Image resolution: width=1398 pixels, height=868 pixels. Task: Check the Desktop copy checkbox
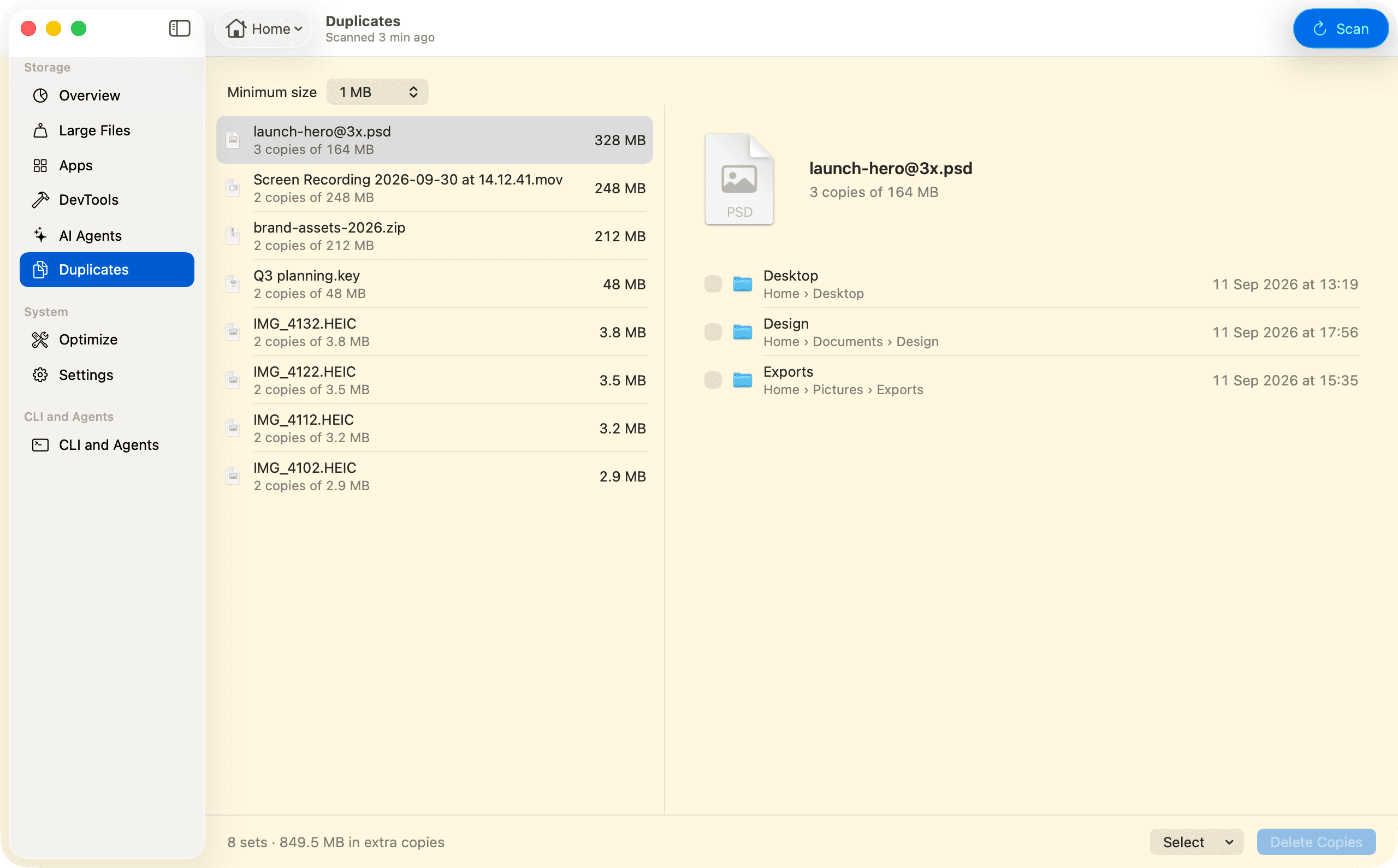[x=713, y=283]
